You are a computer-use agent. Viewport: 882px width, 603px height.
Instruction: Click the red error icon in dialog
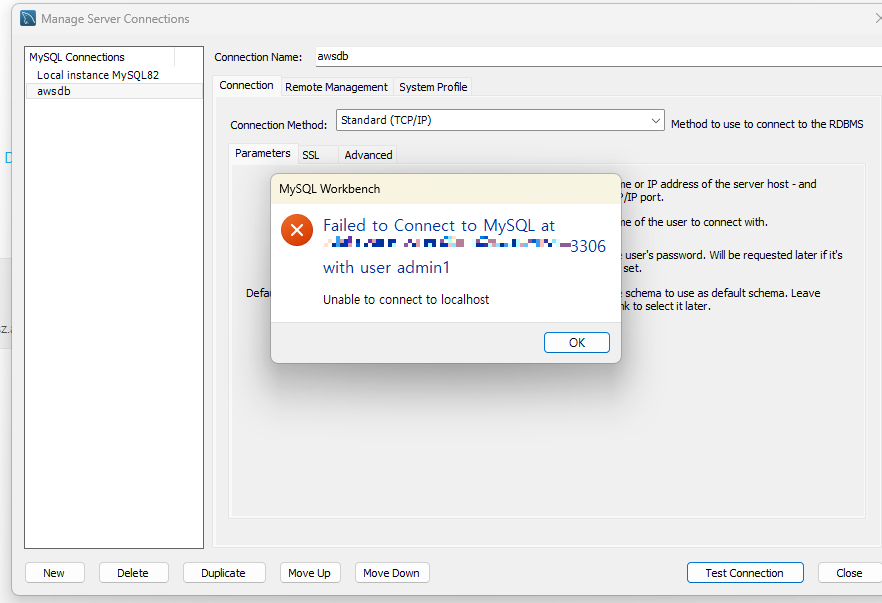[297, 230]
